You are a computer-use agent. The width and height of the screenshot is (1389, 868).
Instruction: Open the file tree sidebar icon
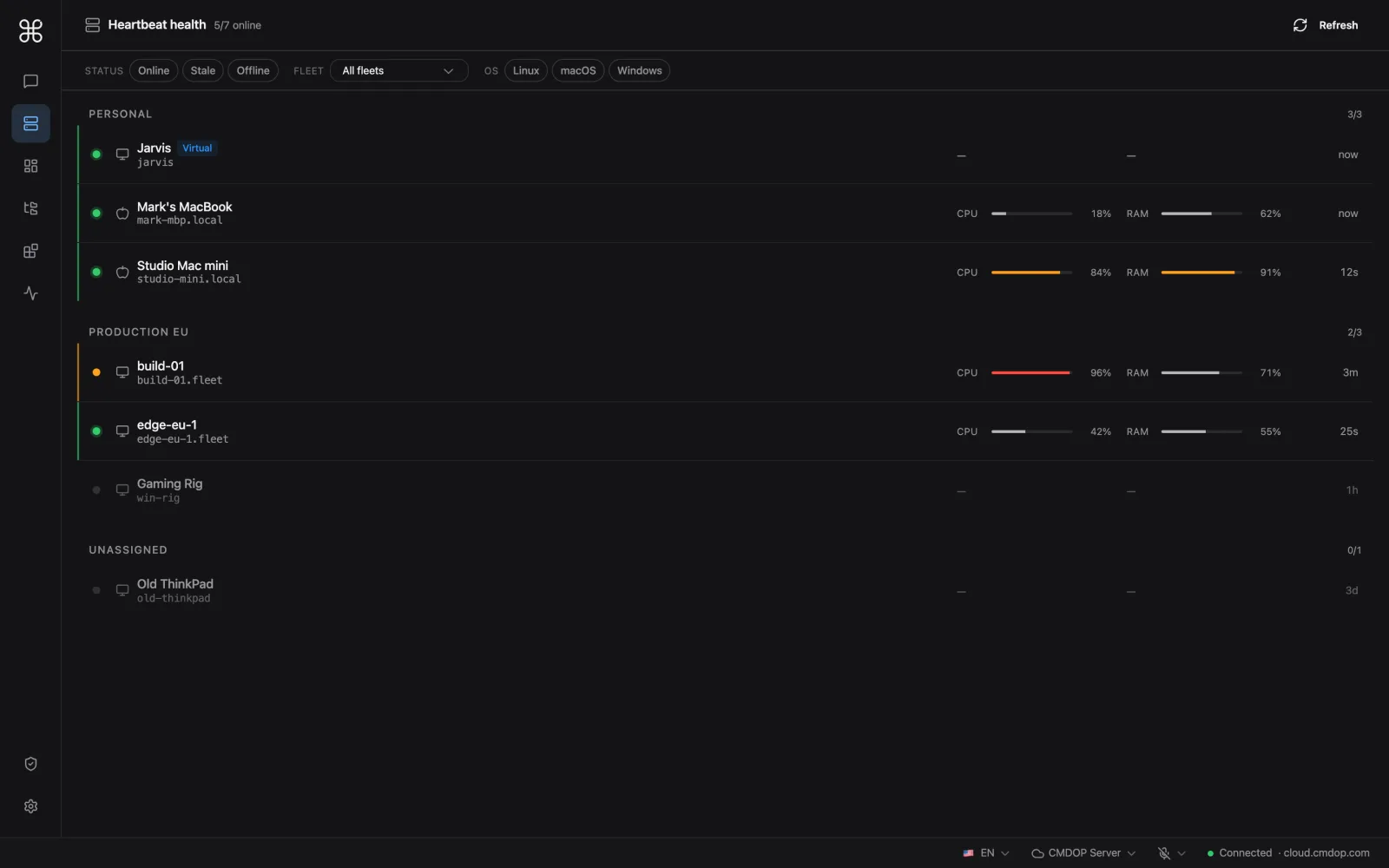tap(30, 208)
